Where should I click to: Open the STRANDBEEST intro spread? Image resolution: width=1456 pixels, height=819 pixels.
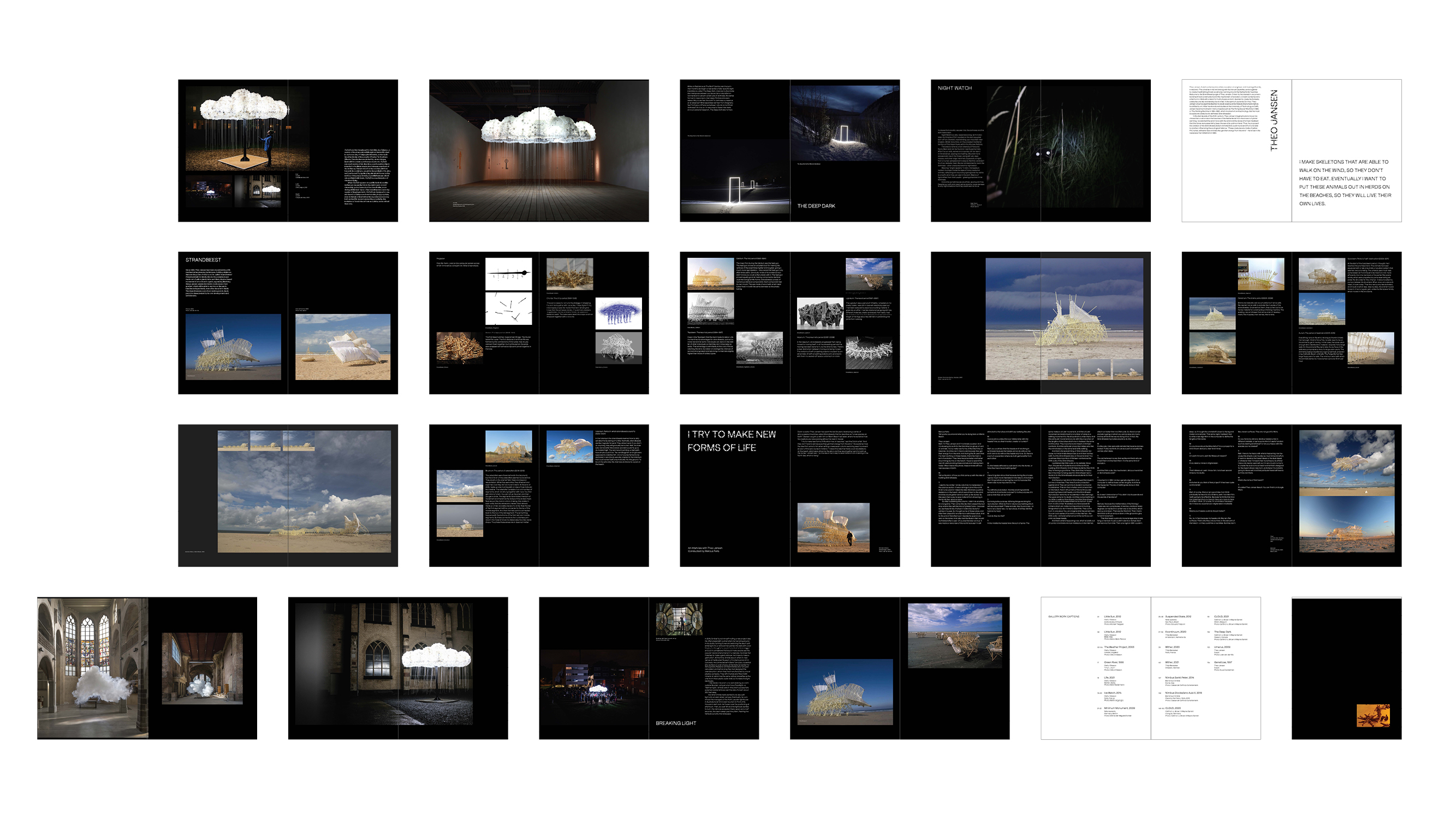click(288, 323)
